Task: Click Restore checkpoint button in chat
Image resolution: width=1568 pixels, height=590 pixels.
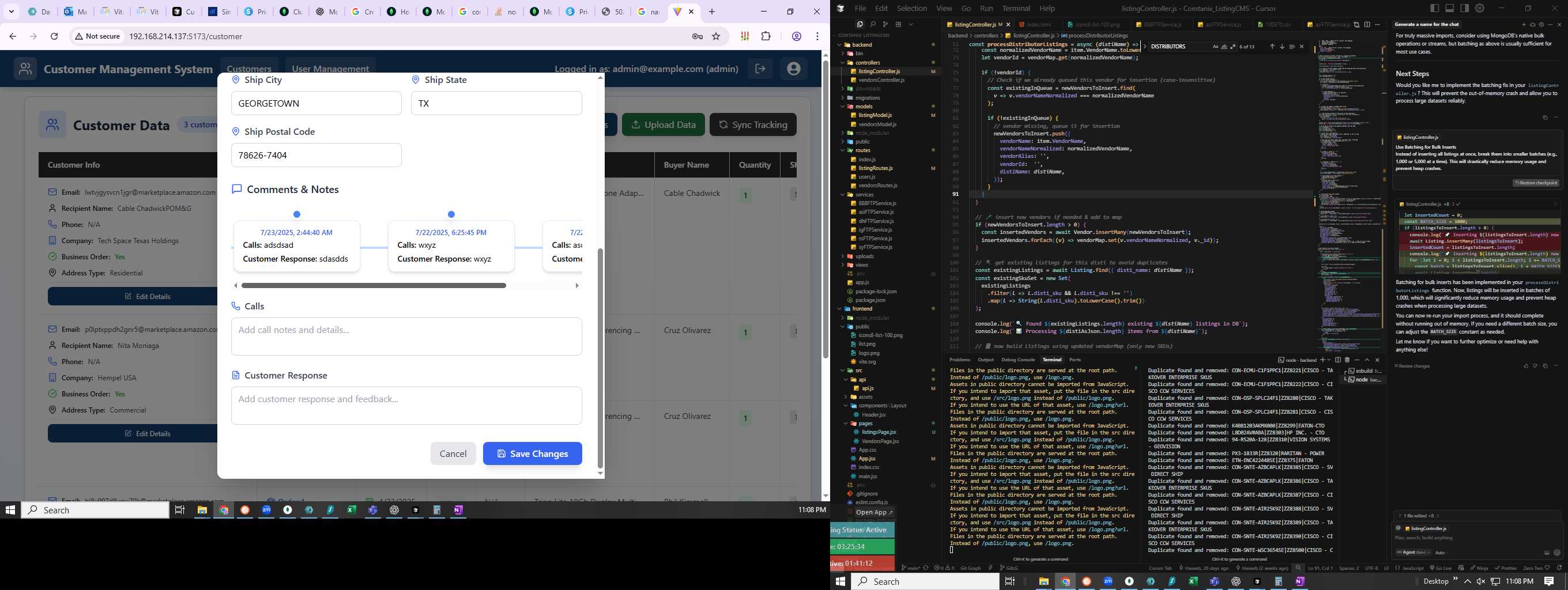Action: pyautogui.click(x=1536, y=183)
